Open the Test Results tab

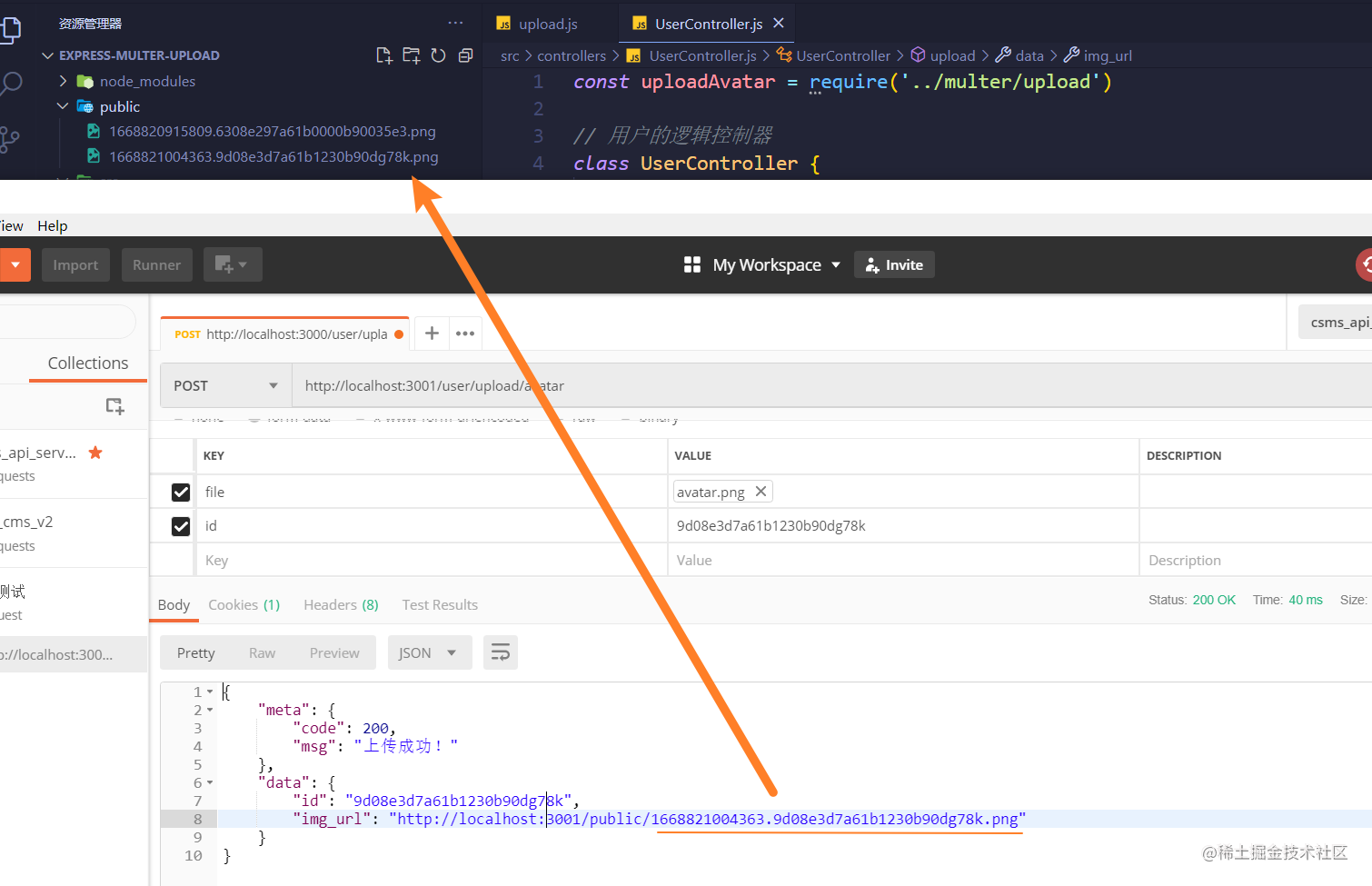coord(440,605)
